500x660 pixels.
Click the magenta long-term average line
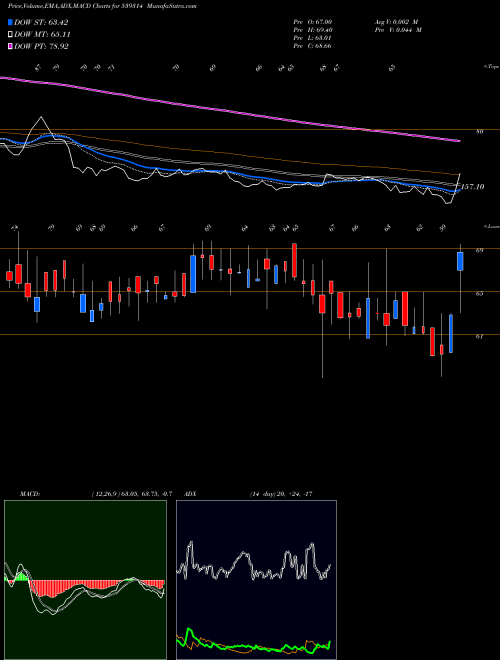pos(229,109)
